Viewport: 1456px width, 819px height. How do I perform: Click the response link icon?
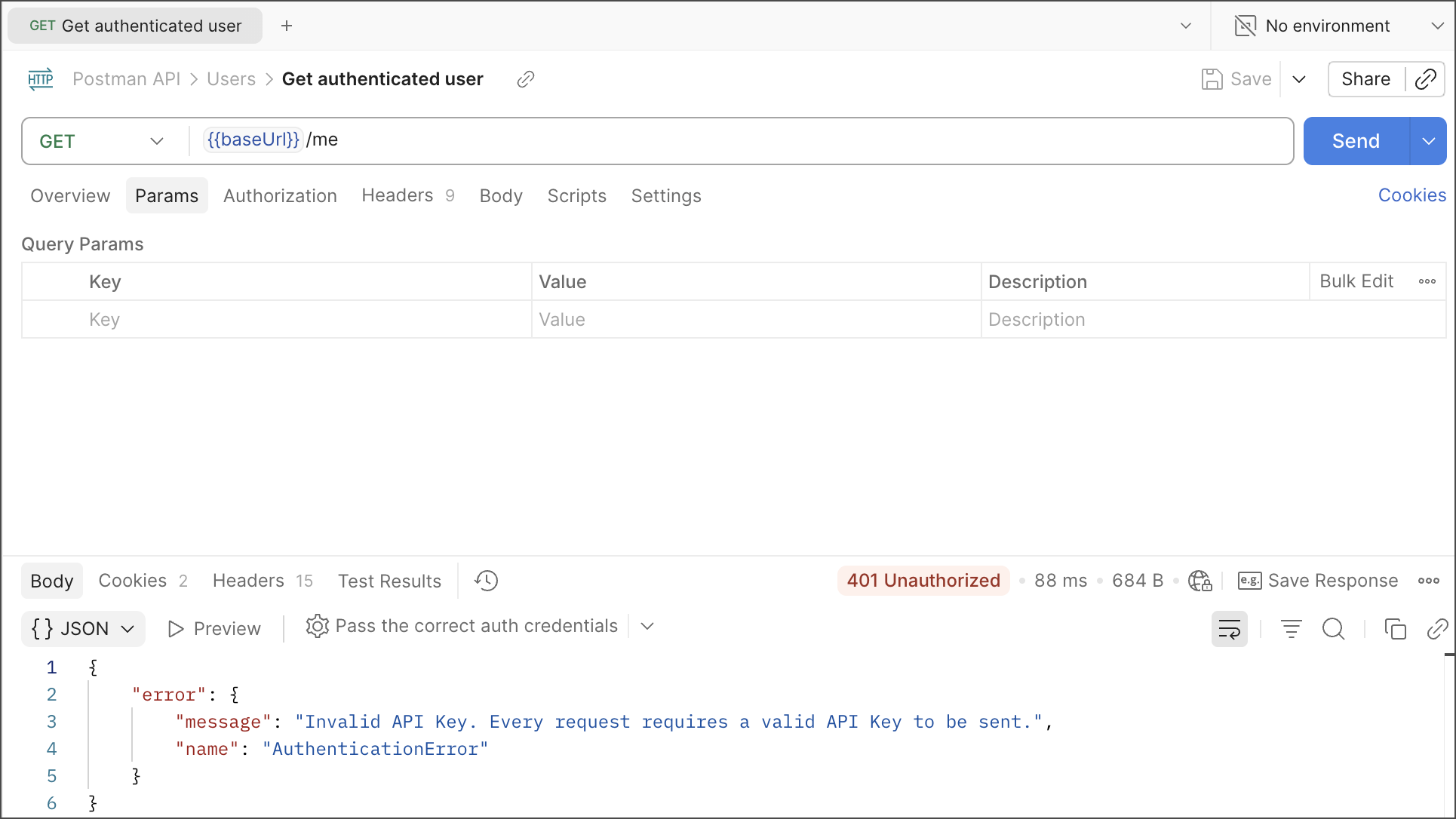coord(1438,629)
